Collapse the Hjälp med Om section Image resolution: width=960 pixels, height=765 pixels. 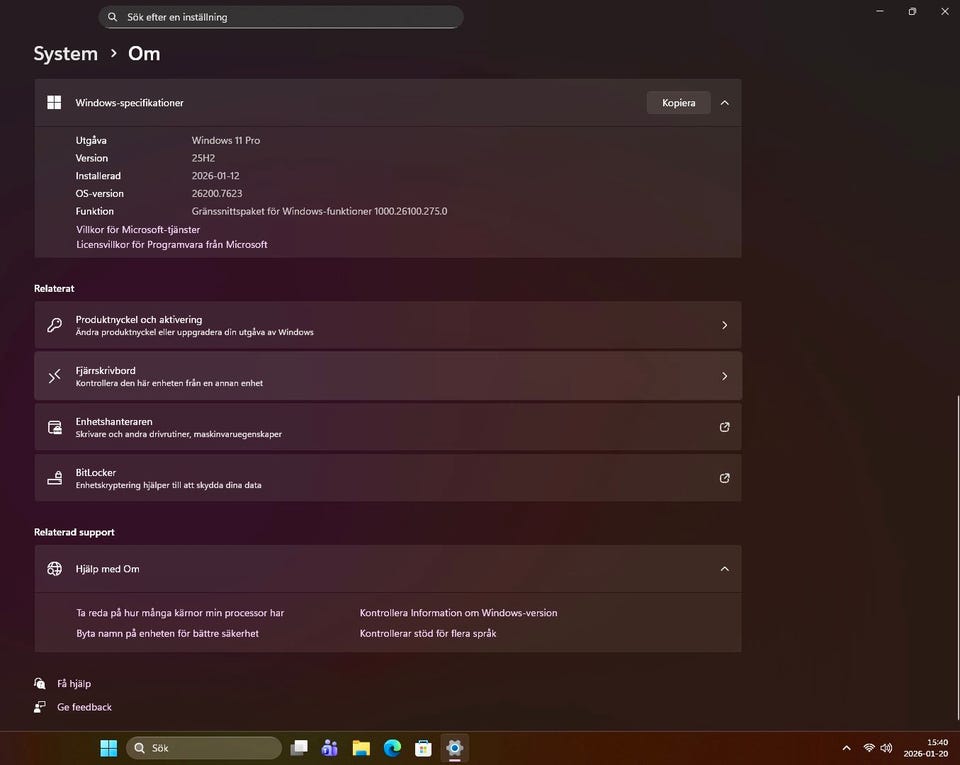point(724,569)
